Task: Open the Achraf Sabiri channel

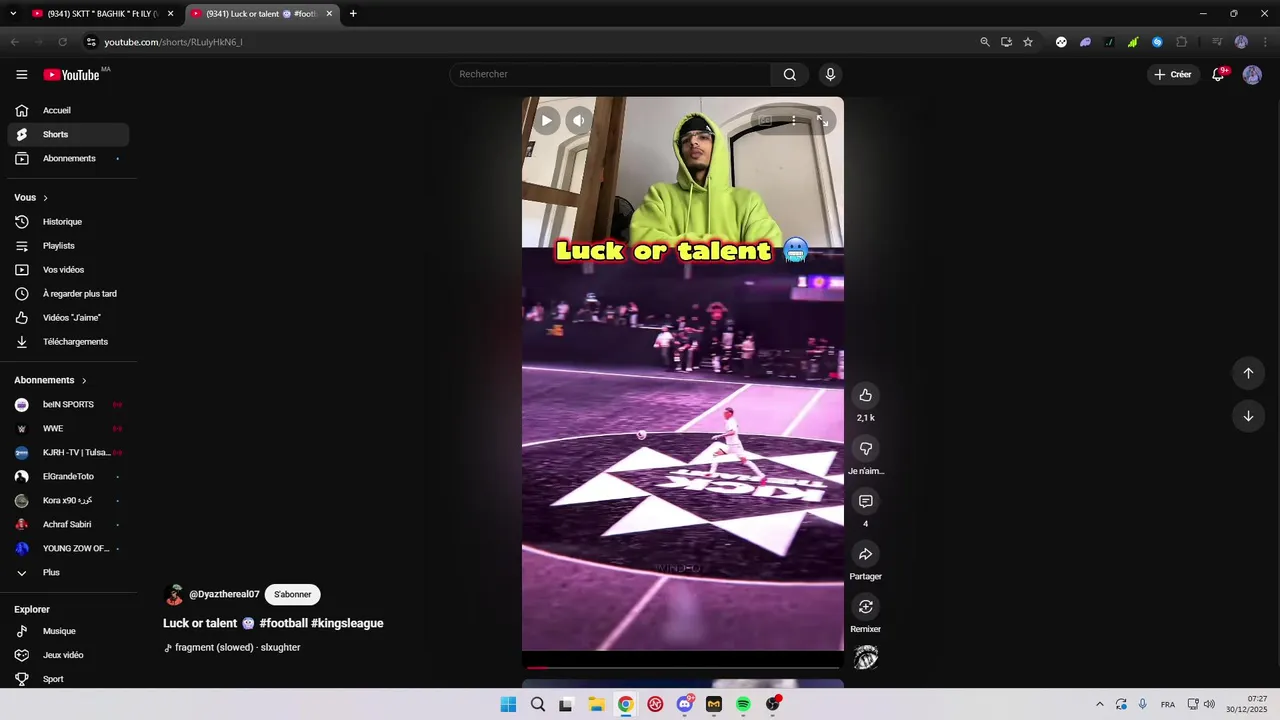Action: coord(68,524)
